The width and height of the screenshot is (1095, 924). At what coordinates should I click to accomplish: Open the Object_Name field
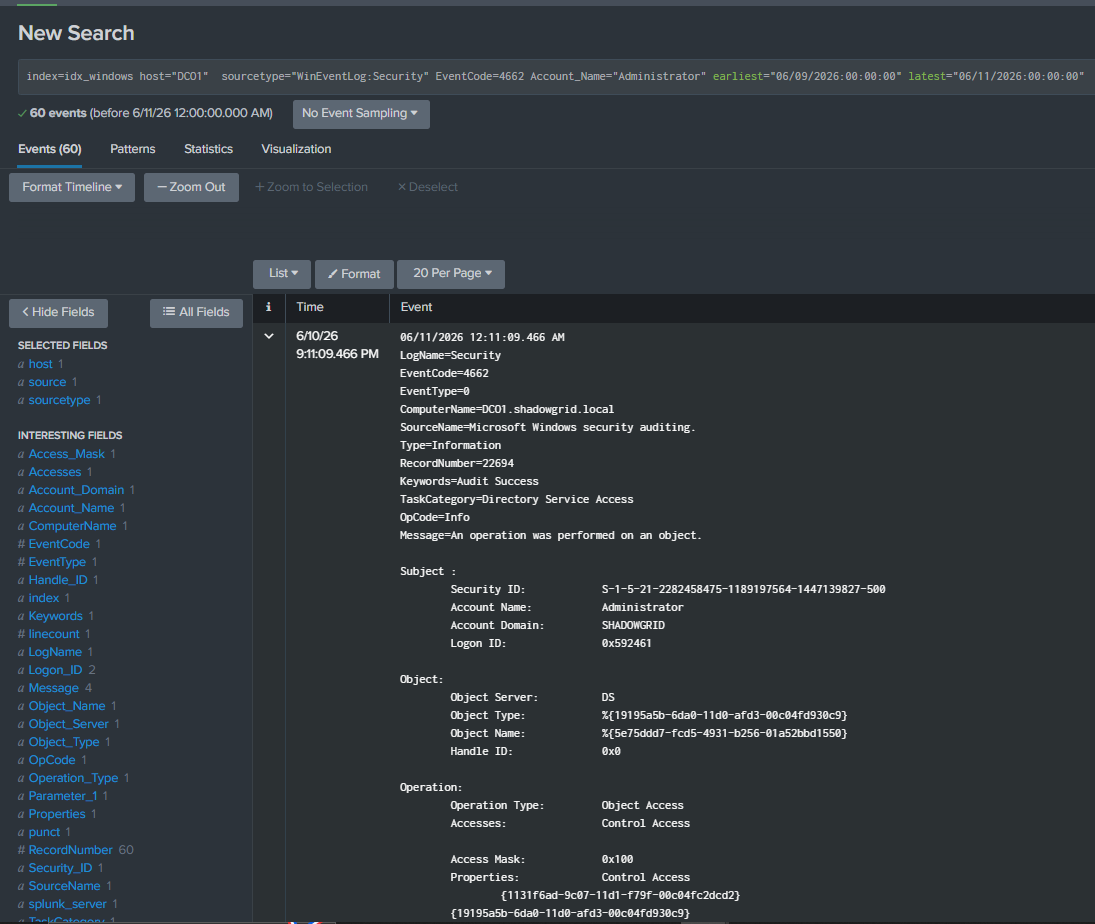point(67,706)
